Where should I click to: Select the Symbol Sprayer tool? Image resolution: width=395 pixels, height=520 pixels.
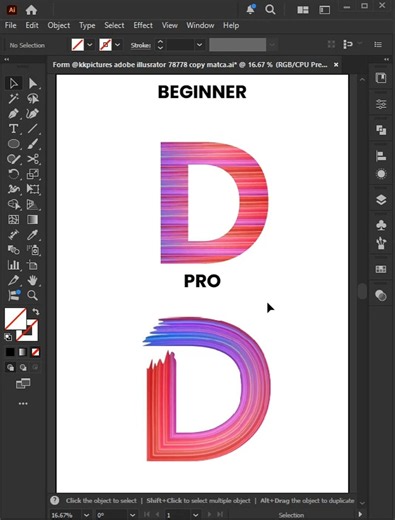pos(32,250)
